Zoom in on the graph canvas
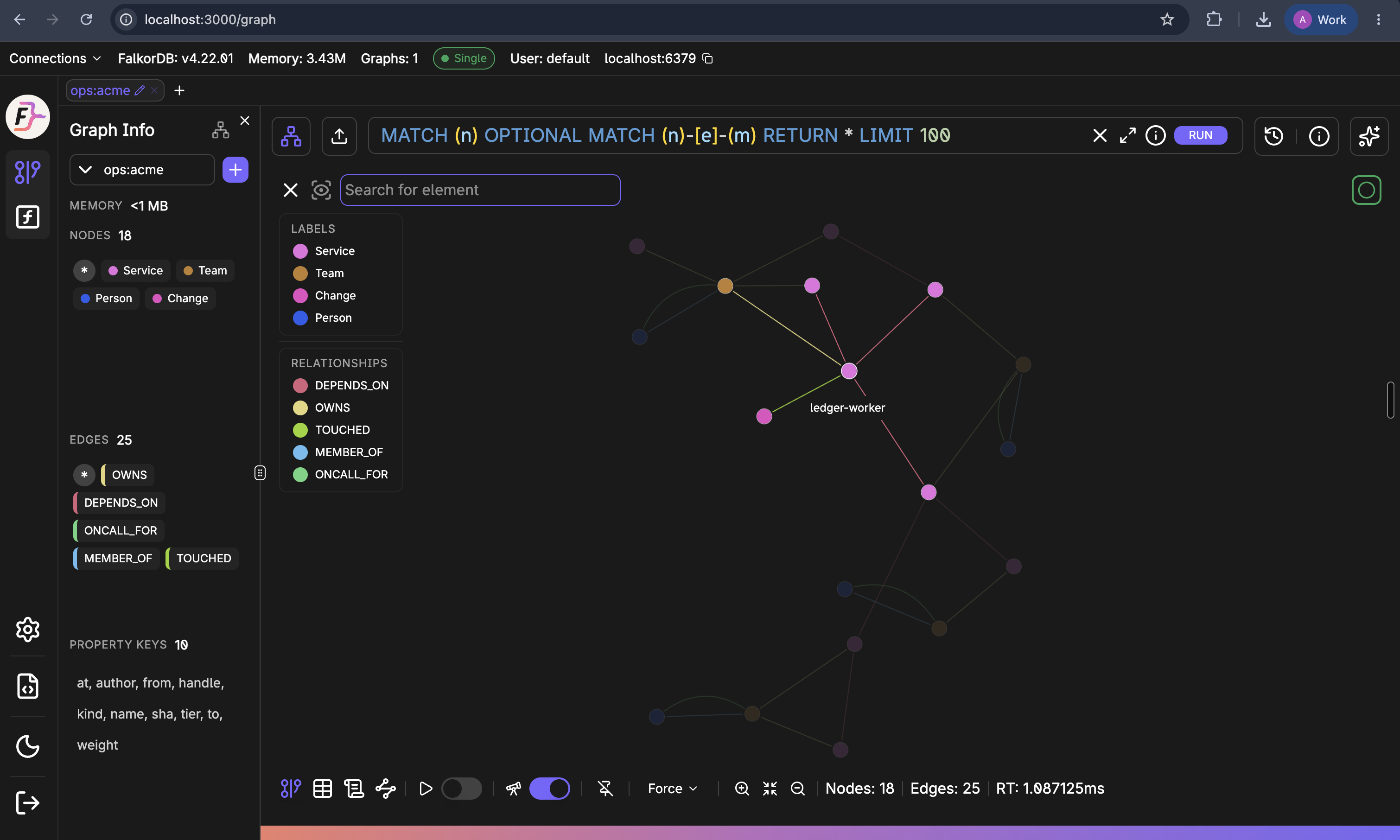 click(x=742, y=789)
